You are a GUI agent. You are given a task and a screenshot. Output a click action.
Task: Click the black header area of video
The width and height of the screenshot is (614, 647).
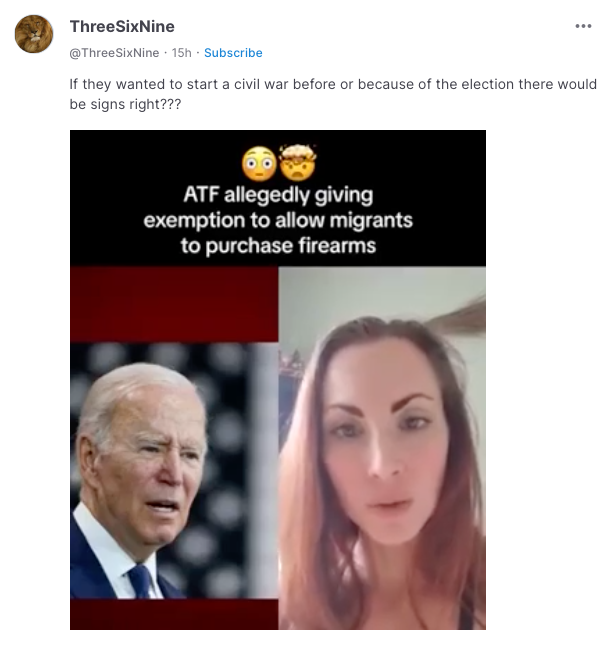278,198
